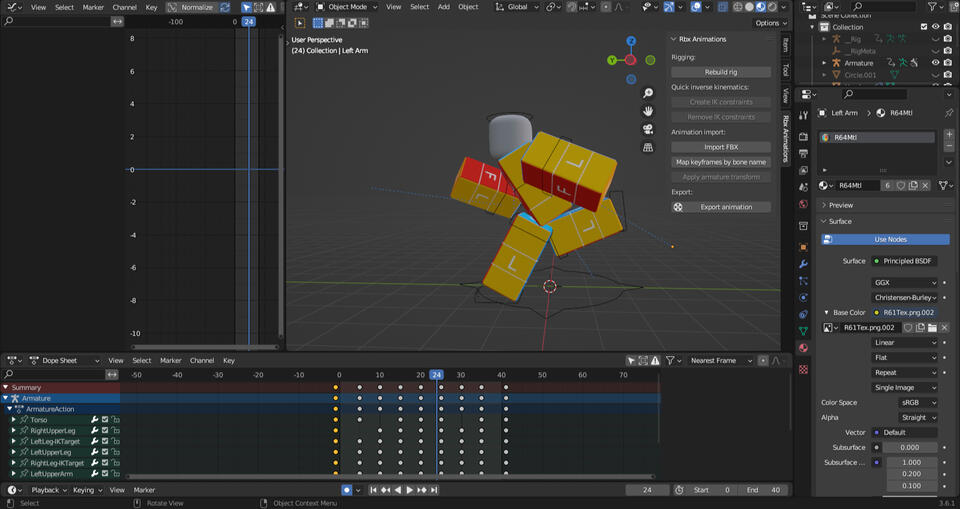
Task: Click the Subsurface value slider
Action: pos(909,447)
